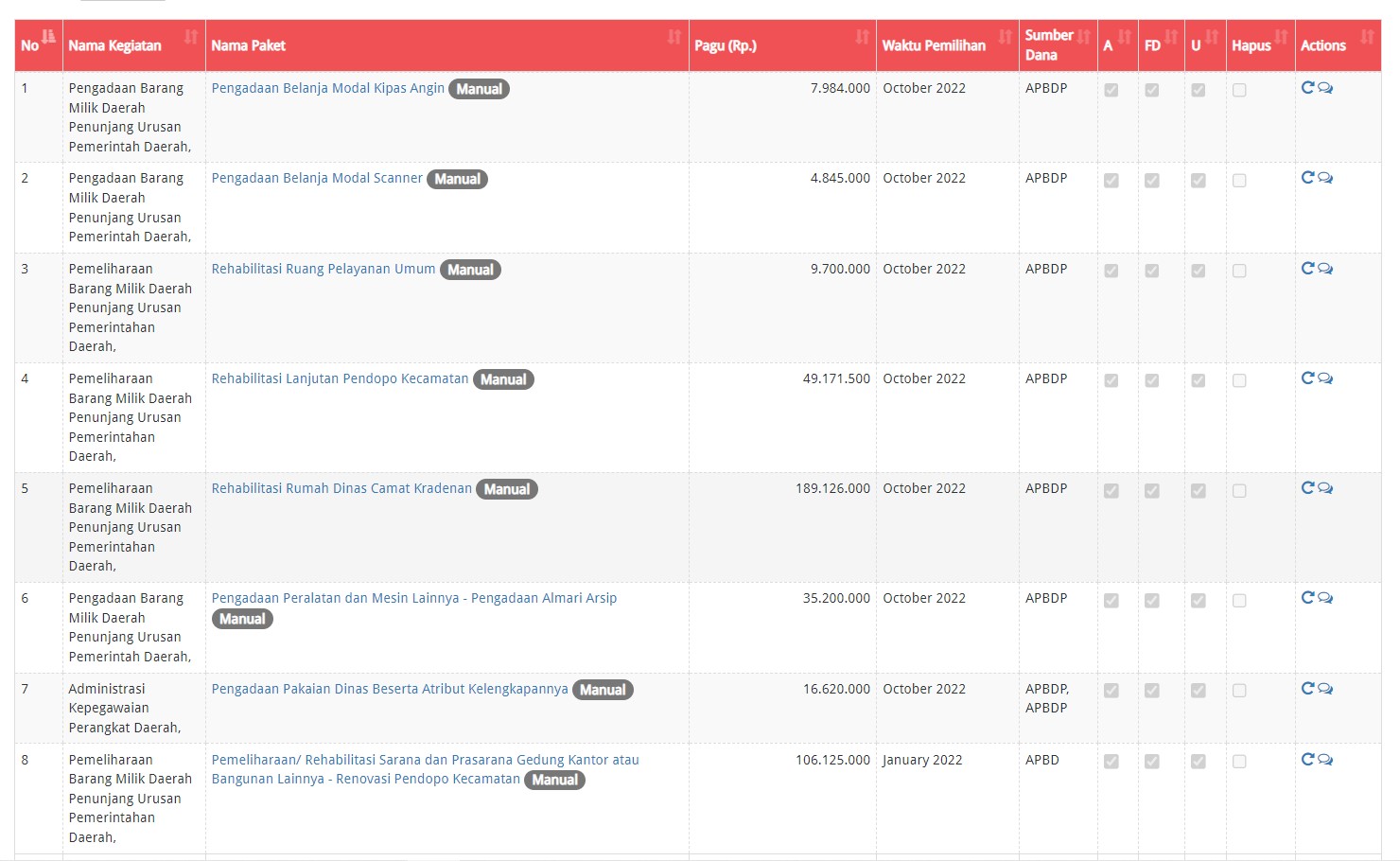Sort by Nama Paket column header

click(446, 45)
